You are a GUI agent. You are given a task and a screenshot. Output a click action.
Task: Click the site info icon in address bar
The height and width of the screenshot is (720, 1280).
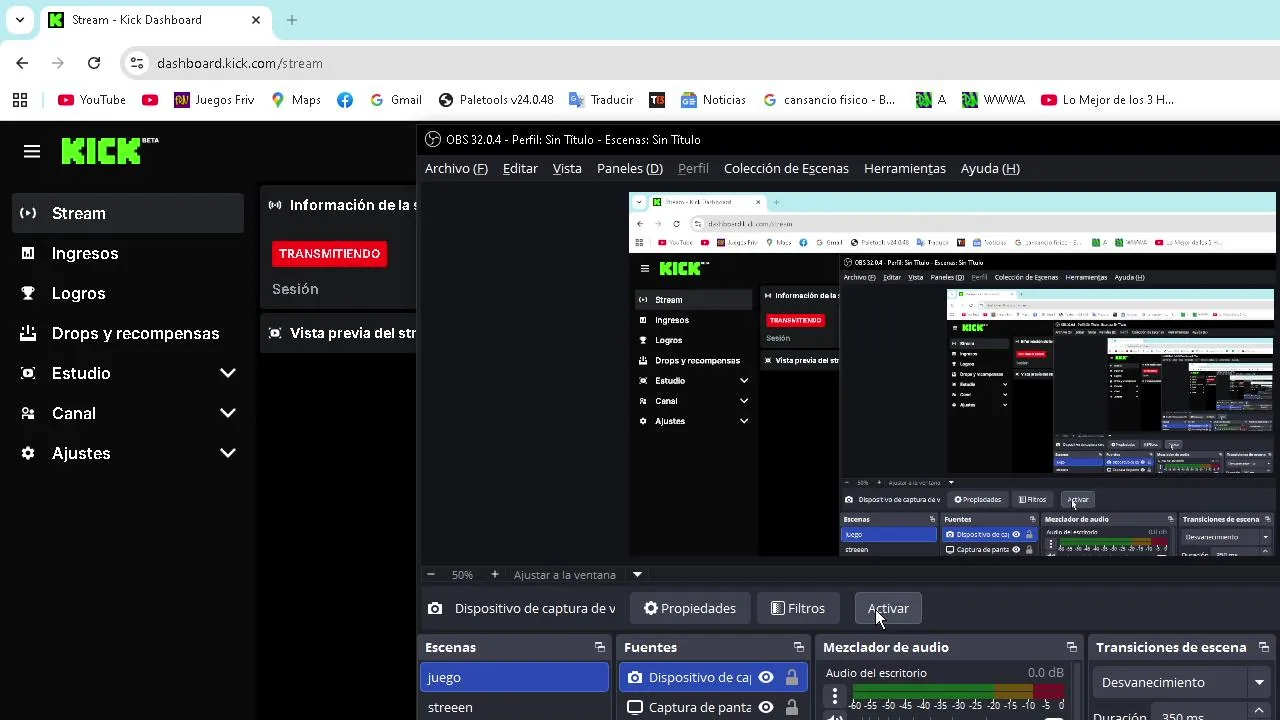137,63
